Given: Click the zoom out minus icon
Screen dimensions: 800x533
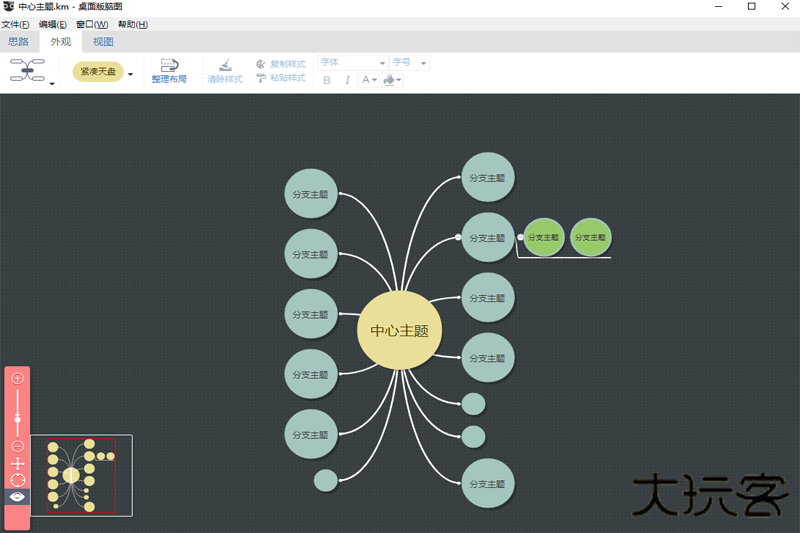Looking at the screenshot, I should pyautogui.click(x=17, y=446).
